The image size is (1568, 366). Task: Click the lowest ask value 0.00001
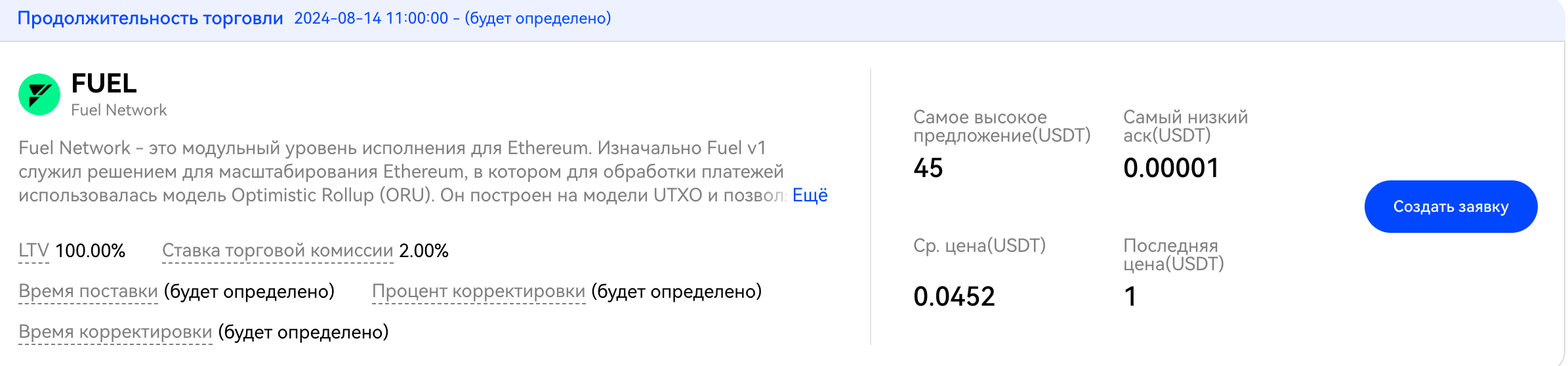[1171, 169]
